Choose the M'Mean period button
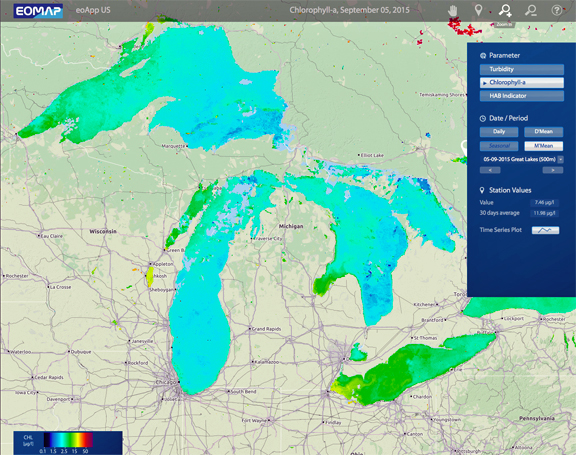This screenshot has height=455, width=576. [544, 146]
